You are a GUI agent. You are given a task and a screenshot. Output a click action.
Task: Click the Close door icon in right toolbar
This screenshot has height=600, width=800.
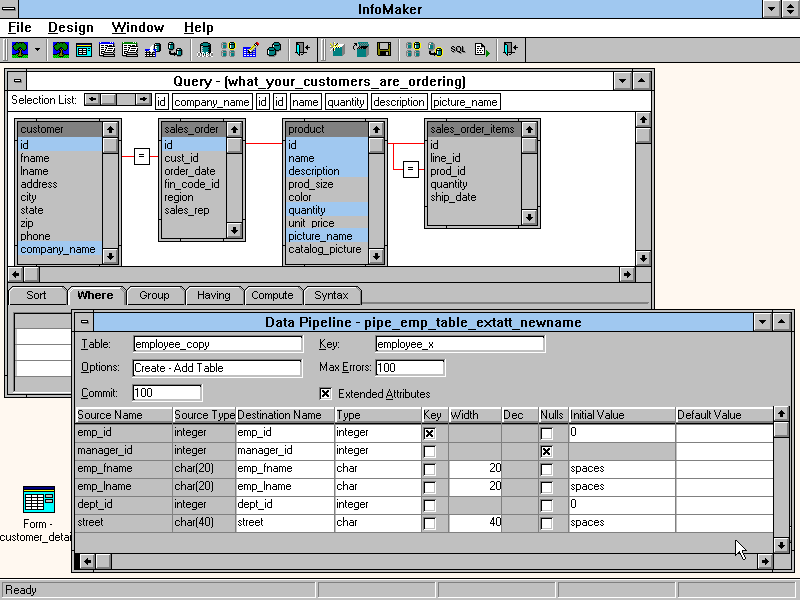coord(510,49)
